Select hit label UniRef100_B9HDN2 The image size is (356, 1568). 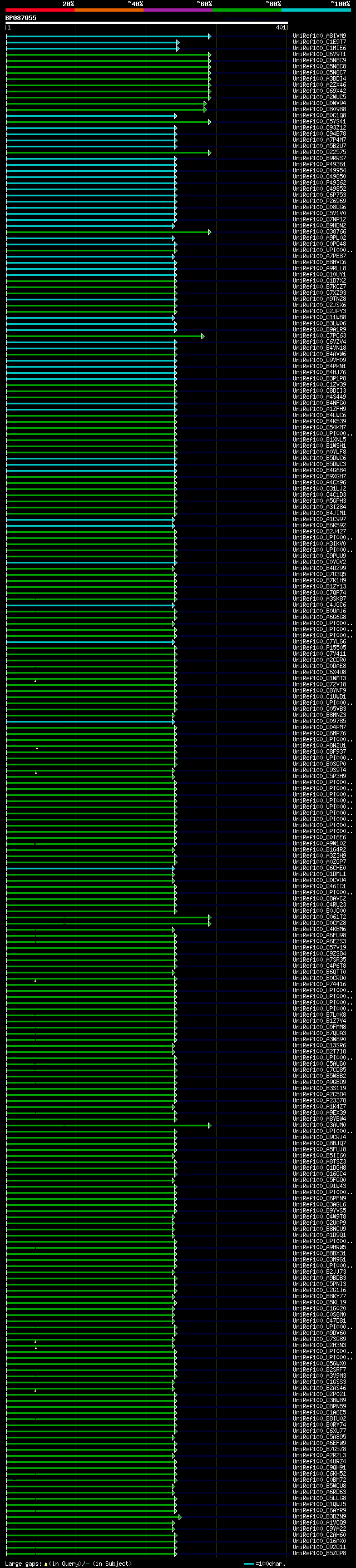tap(319, 225)
